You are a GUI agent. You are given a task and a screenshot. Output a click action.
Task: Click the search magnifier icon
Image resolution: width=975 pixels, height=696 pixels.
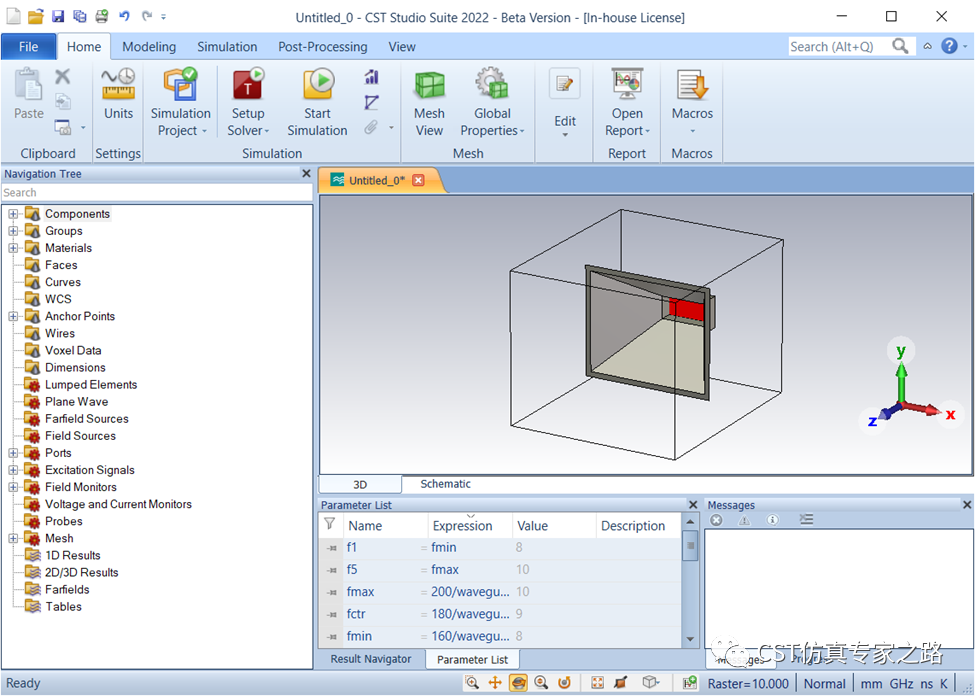(x=900, y=46)
